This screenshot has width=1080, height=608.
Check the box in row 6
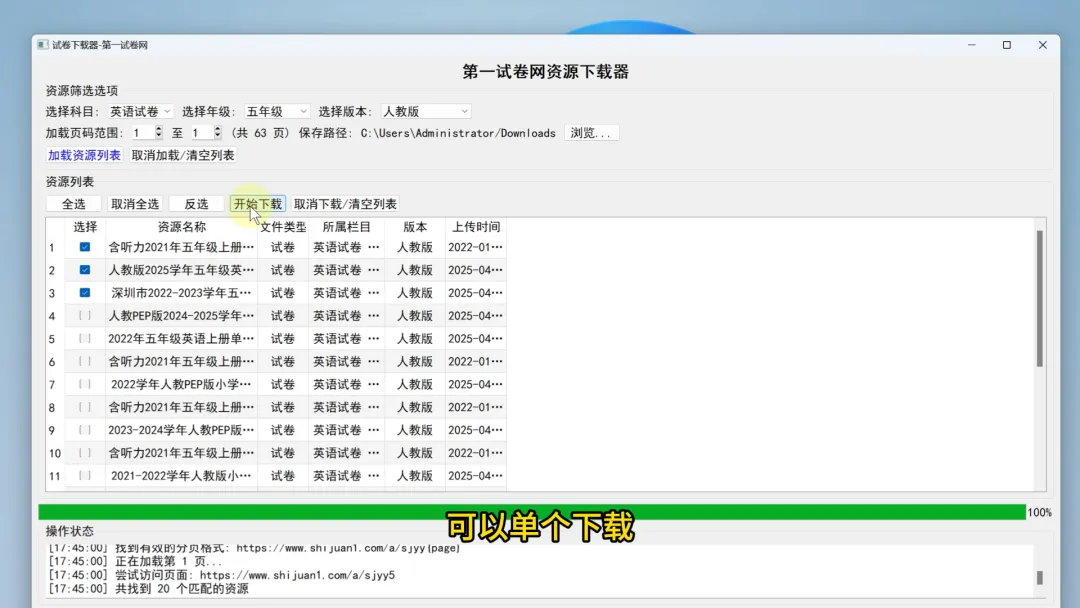(85, 361)
